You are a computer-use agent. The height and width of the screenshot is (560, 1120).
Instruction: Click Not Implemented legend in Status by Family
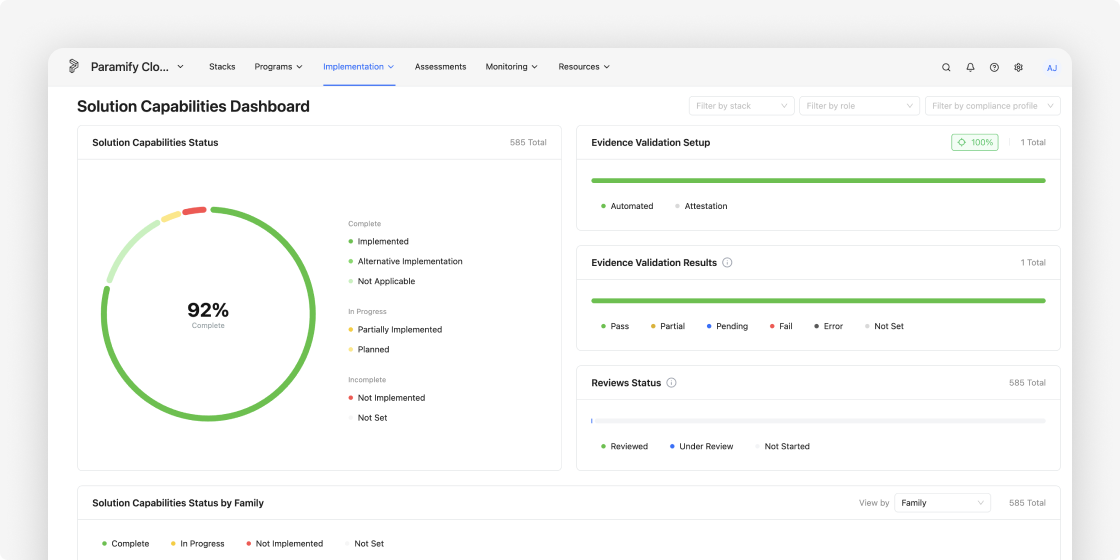click(x=284, y=544)
